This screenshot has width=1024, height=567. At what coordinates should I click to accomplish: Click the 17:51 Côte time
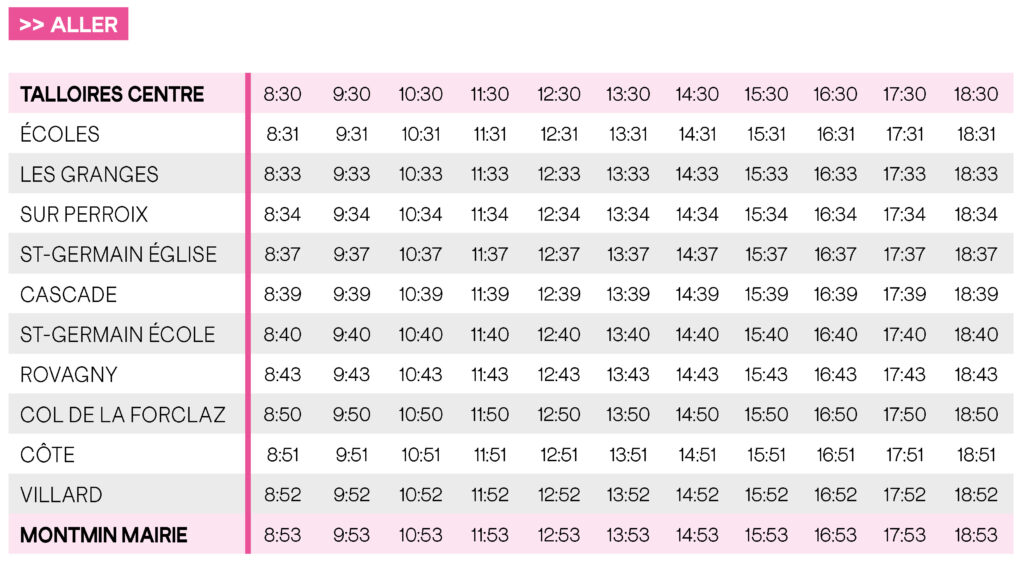904,455
